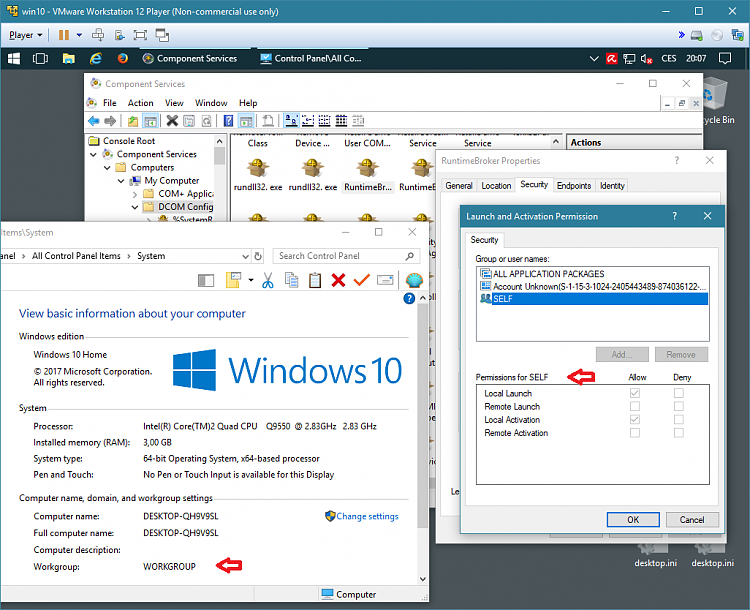The image size is (750, 610).
Task: Open the Player menu dropdown in VMware
Action: 26,35
